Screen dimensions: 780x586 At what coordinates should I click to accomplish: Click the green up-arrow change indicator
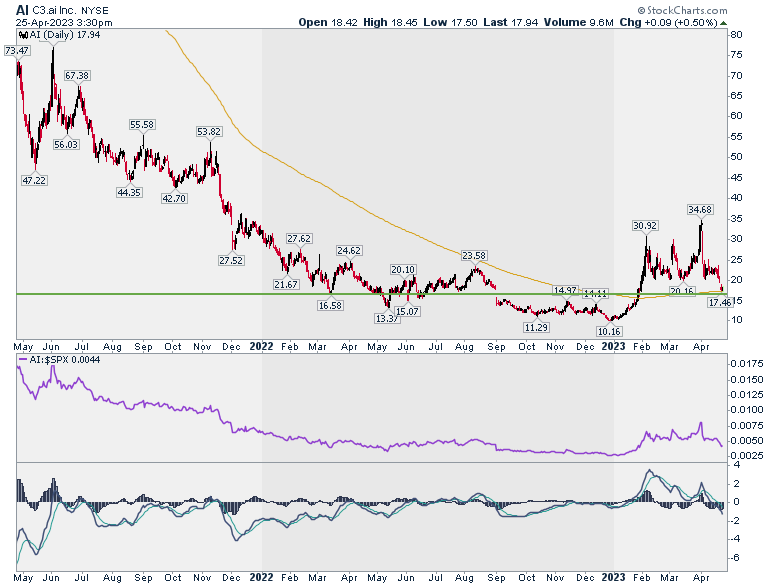(x=724, y=22)
